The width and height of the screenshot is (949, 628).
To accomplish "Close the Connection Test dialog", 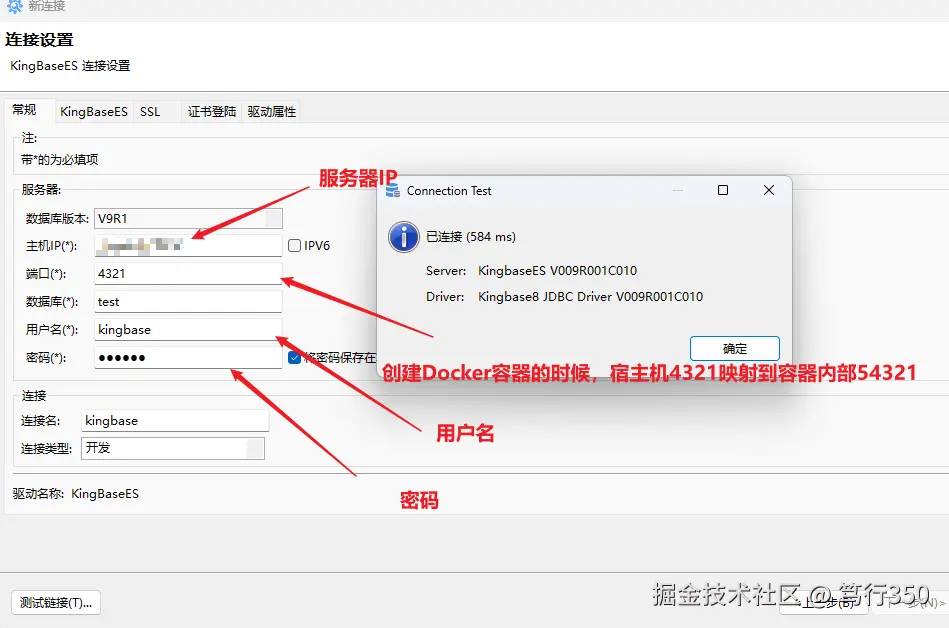I will (769, 190).
